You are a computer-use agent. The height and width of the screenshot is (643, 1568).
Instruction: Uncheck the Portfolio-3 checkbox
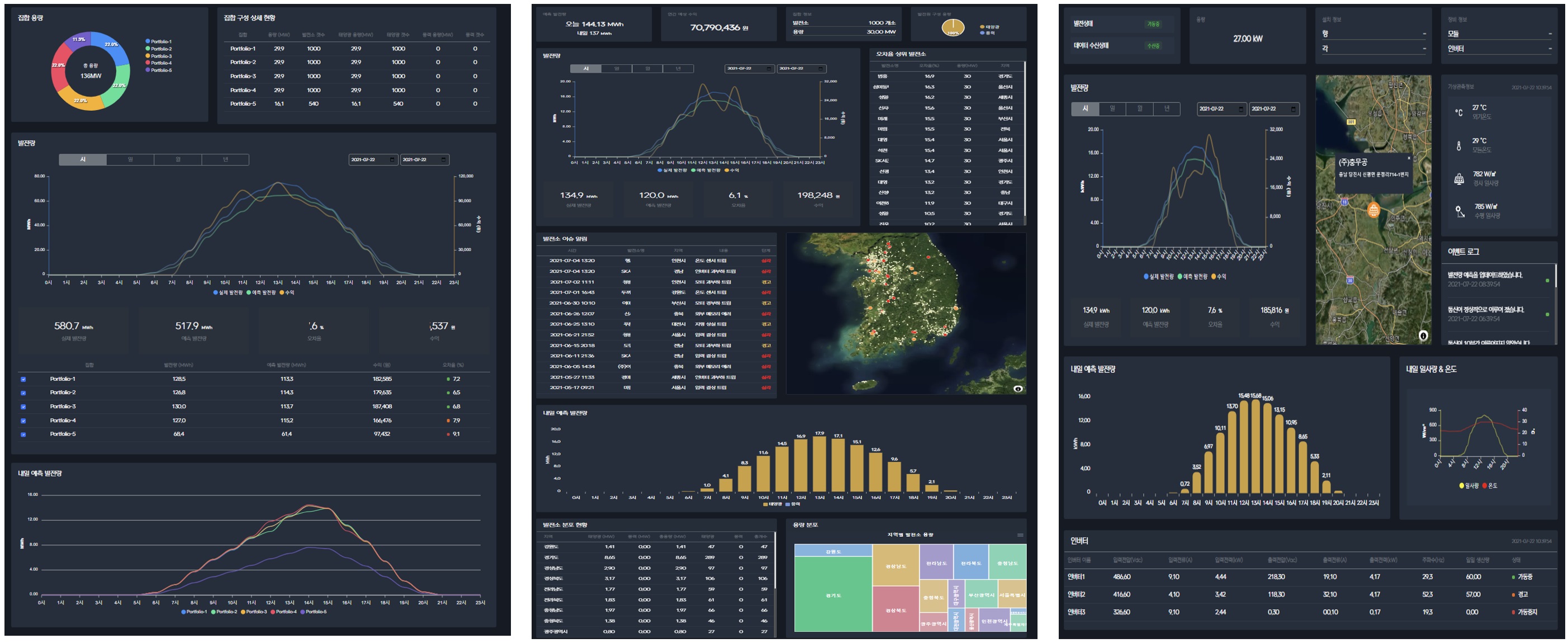point(23,406)
